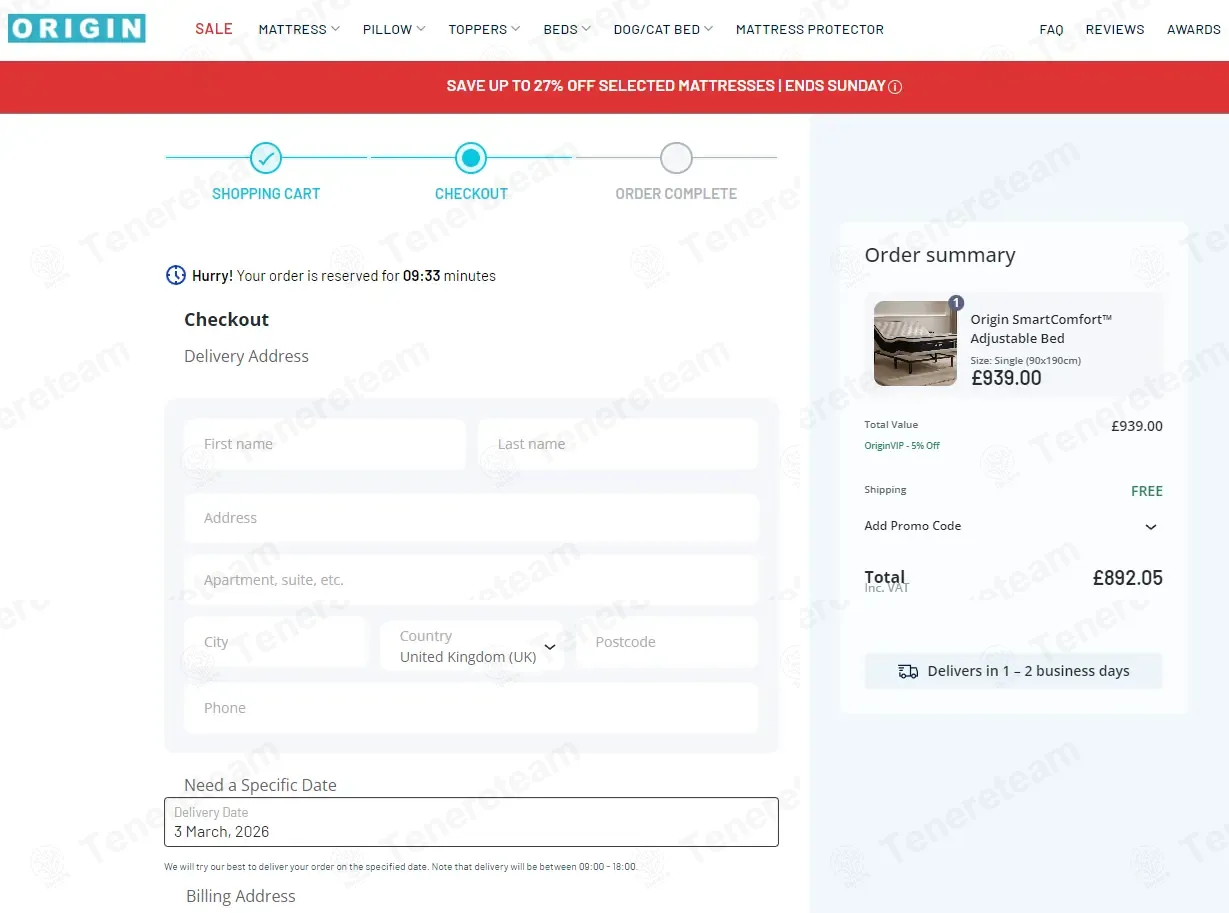The height and width of the screenshot is (913, 1229).
Task: Click the Origin logo
Action: coord(77,28)
